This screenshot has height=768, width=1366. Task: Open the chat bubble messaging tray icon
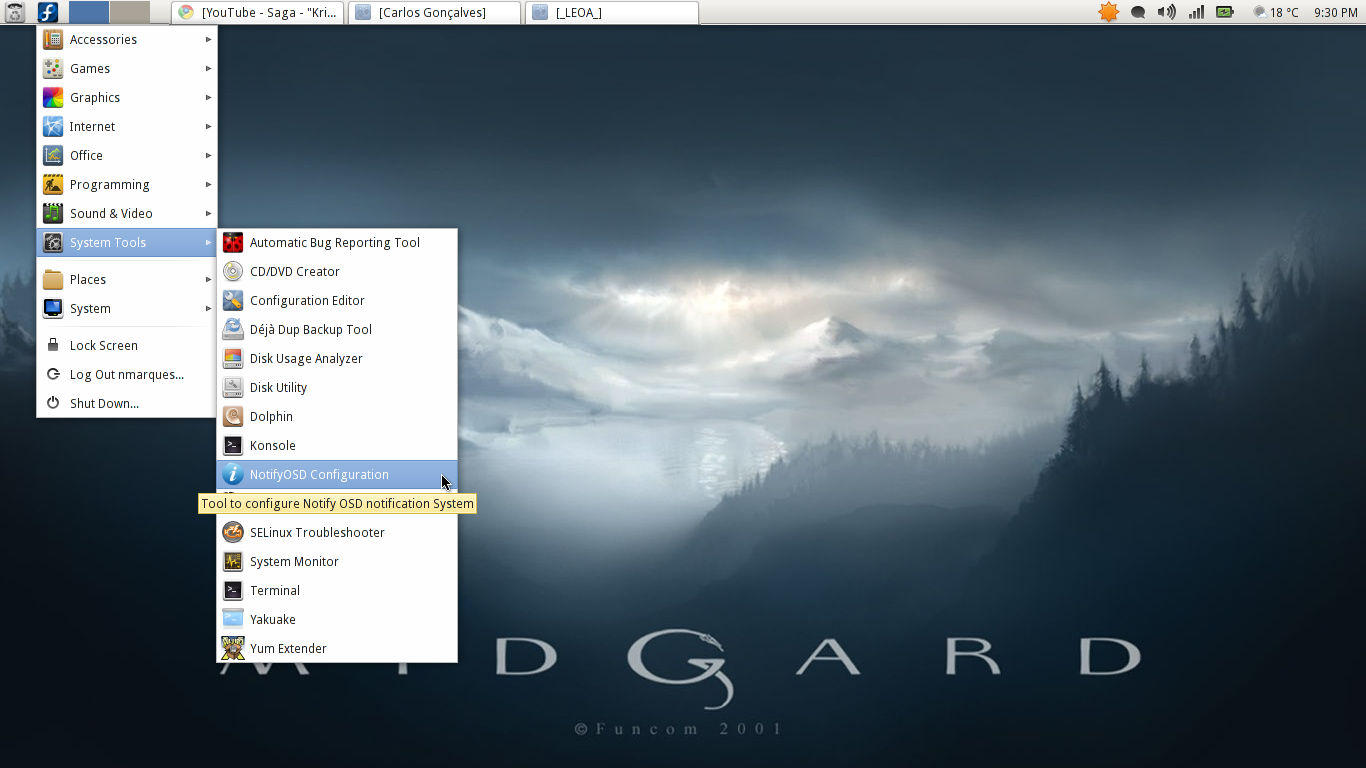[x=1138, y=13]
